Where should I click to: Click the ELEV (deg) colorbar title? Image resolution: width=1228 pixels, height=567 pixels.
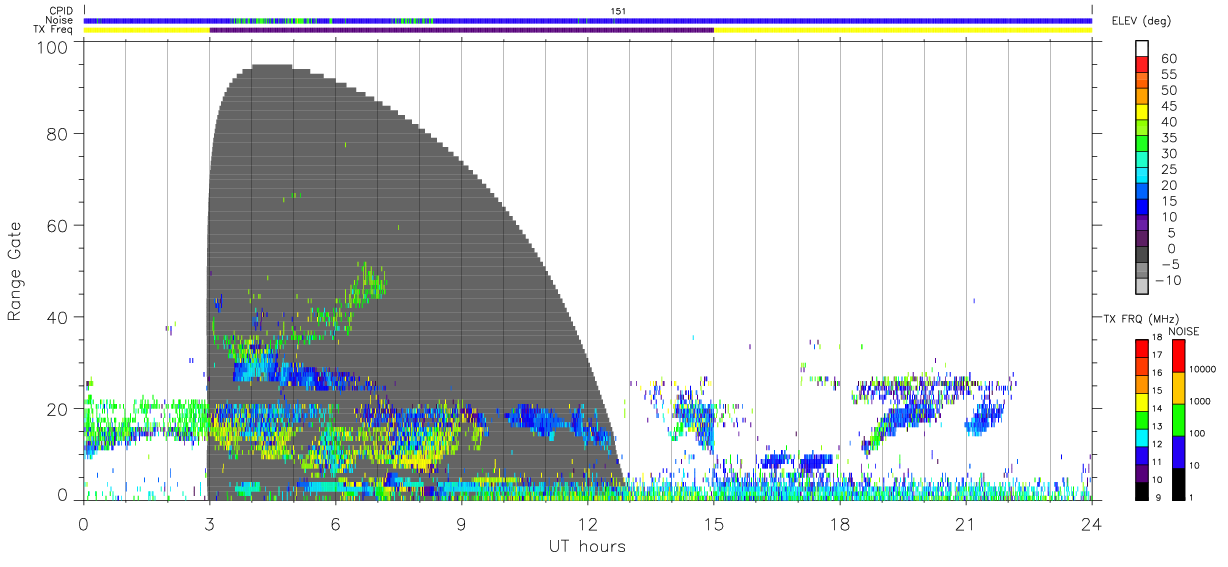click(x=1141, y=20)
